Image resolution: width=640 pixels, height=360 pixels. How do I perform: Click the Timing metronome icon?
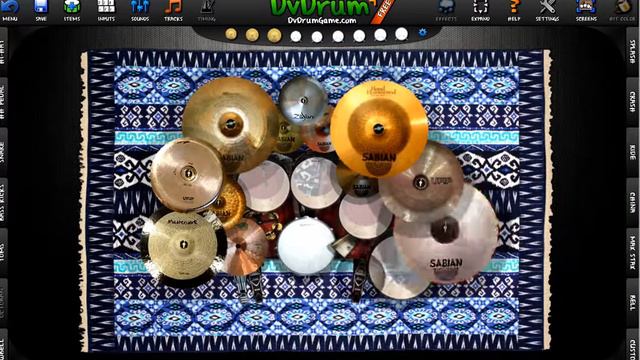(x=207, y=10)
